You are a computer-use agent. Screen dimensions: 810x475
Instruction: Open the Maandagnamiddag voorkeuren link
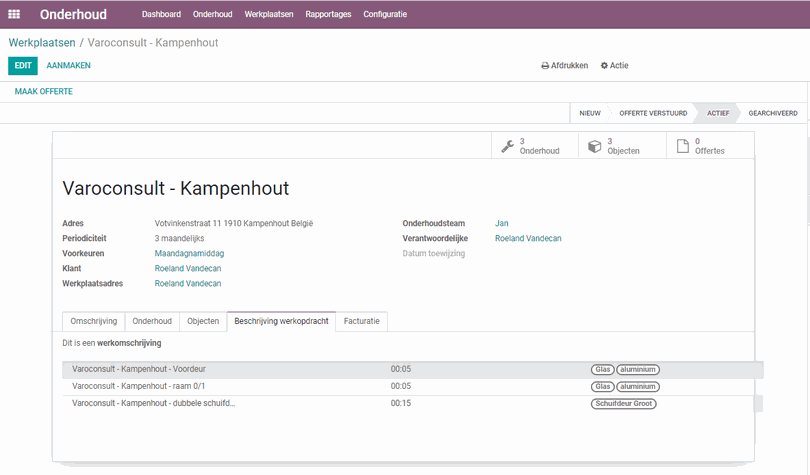[x=189, y=254]
